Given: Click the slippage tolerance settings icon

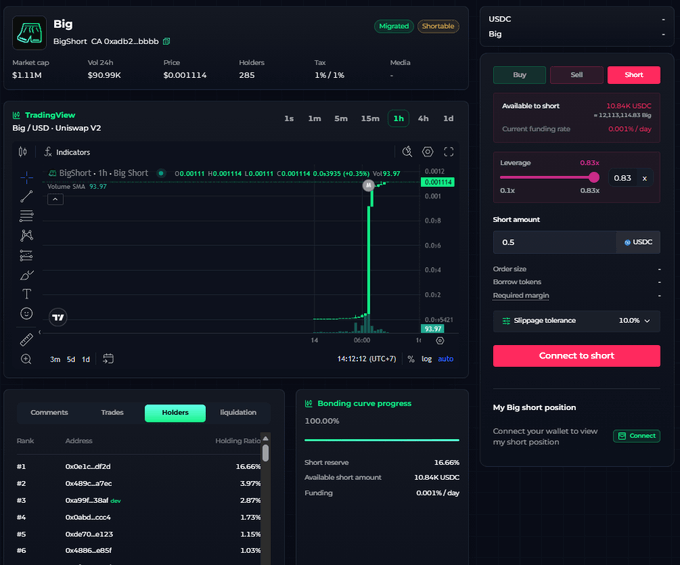Looking at the screenshot, I should point(506,321).
